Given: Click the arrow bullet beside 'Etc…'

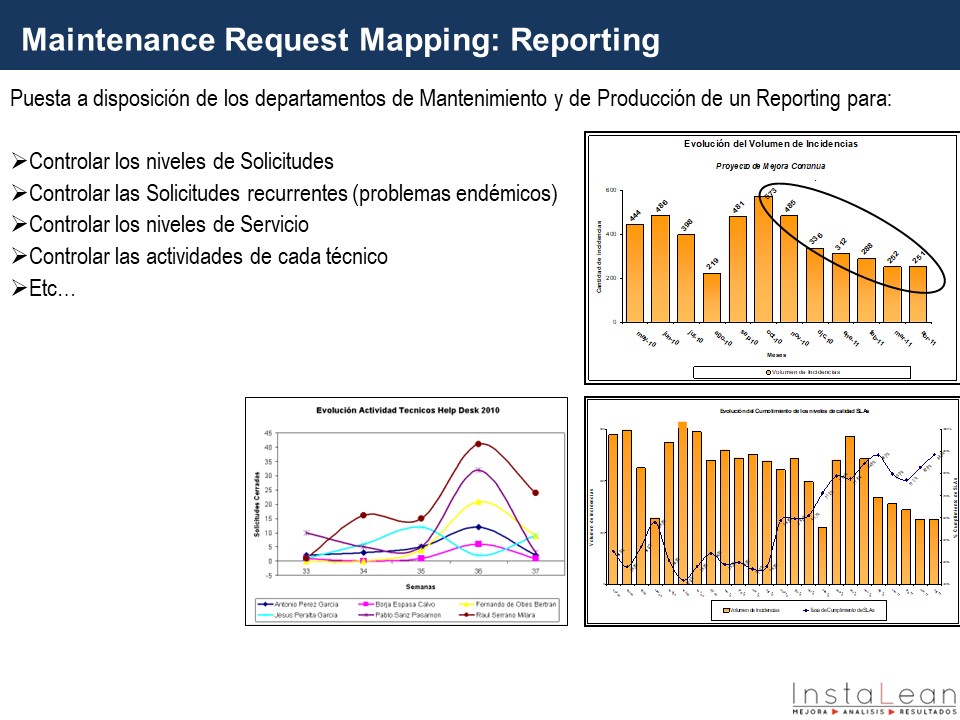Looking at the screenshot, I should point(18,289).
